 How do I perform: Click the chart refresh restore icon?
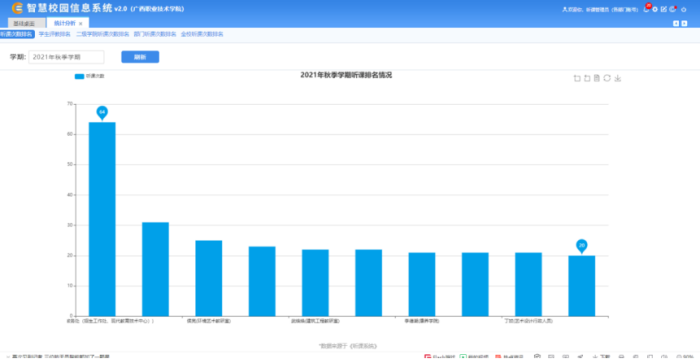coord(607,78)
